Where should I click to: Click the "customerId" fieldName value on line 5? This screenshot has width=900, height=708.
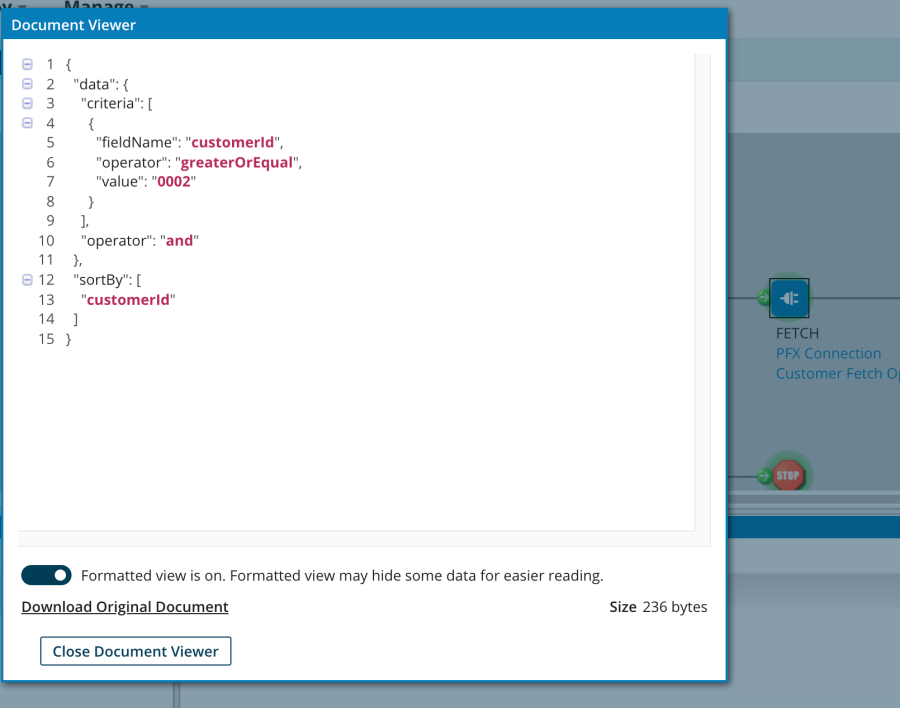(237, 142)
